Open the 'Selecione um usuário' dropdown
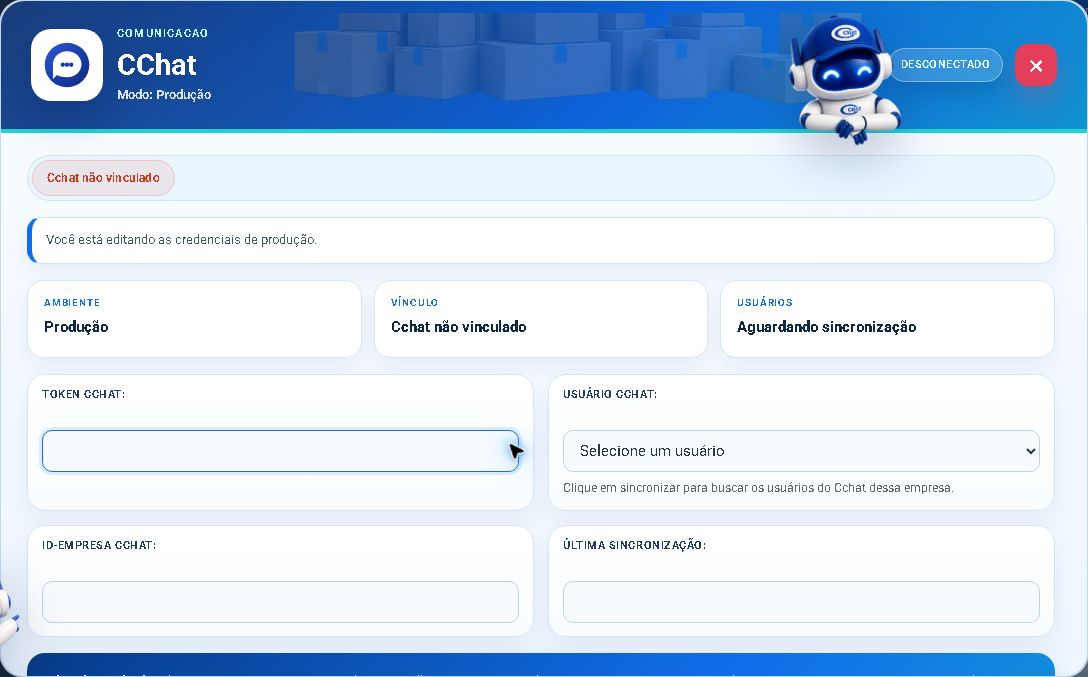 pyautogui.click(x=801, y=451)
